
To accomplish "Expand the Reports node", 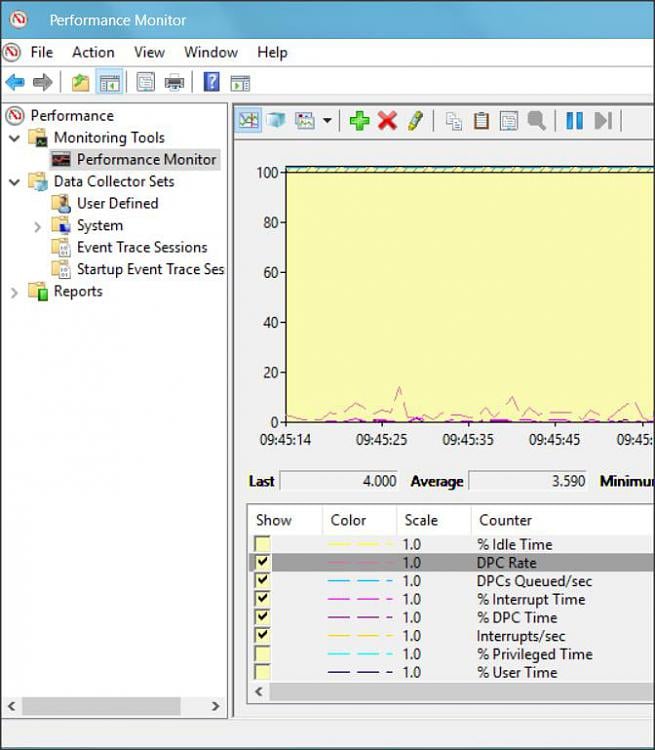I will coord(14,292).
